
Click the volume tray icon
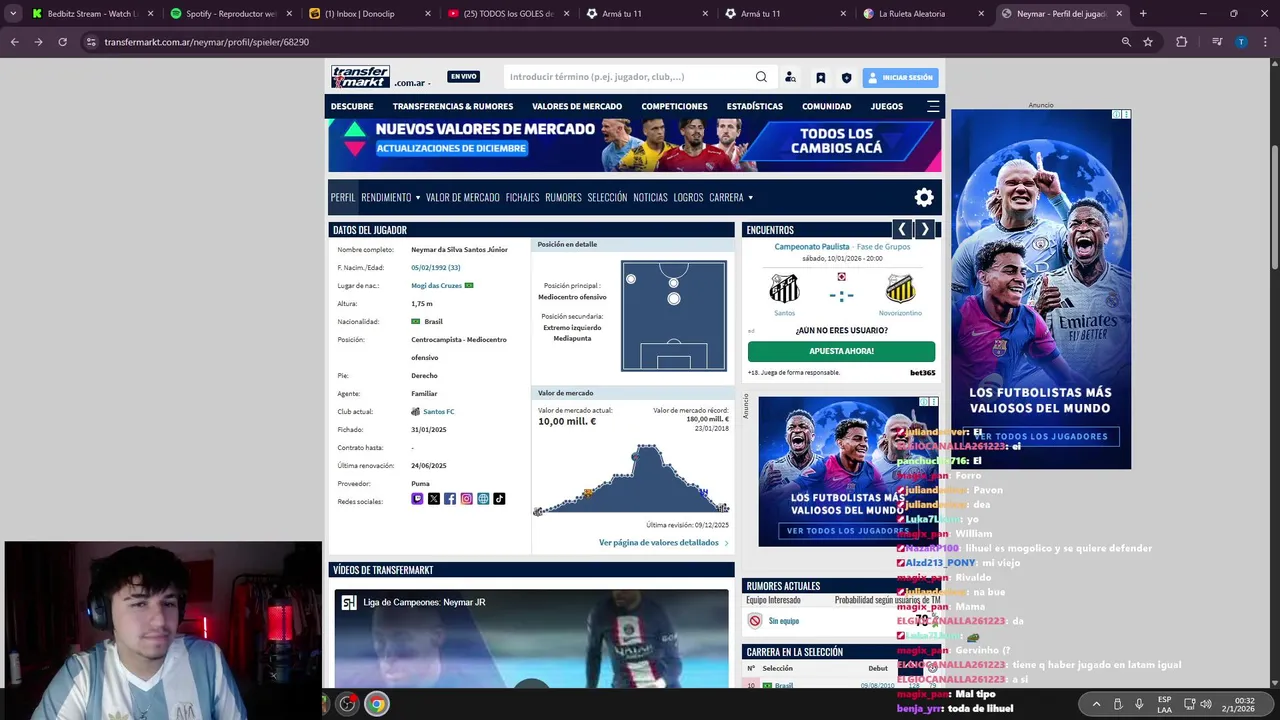1206,704
